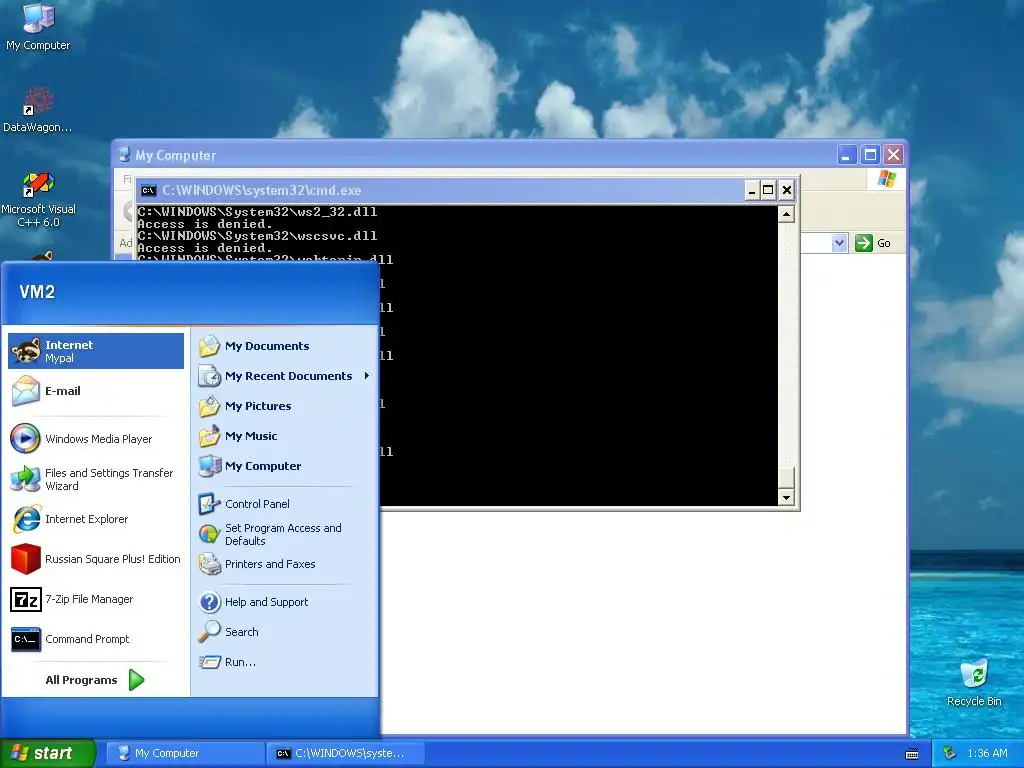
Task: Switch to cmd.exe taskbar button
Action: 346,754
